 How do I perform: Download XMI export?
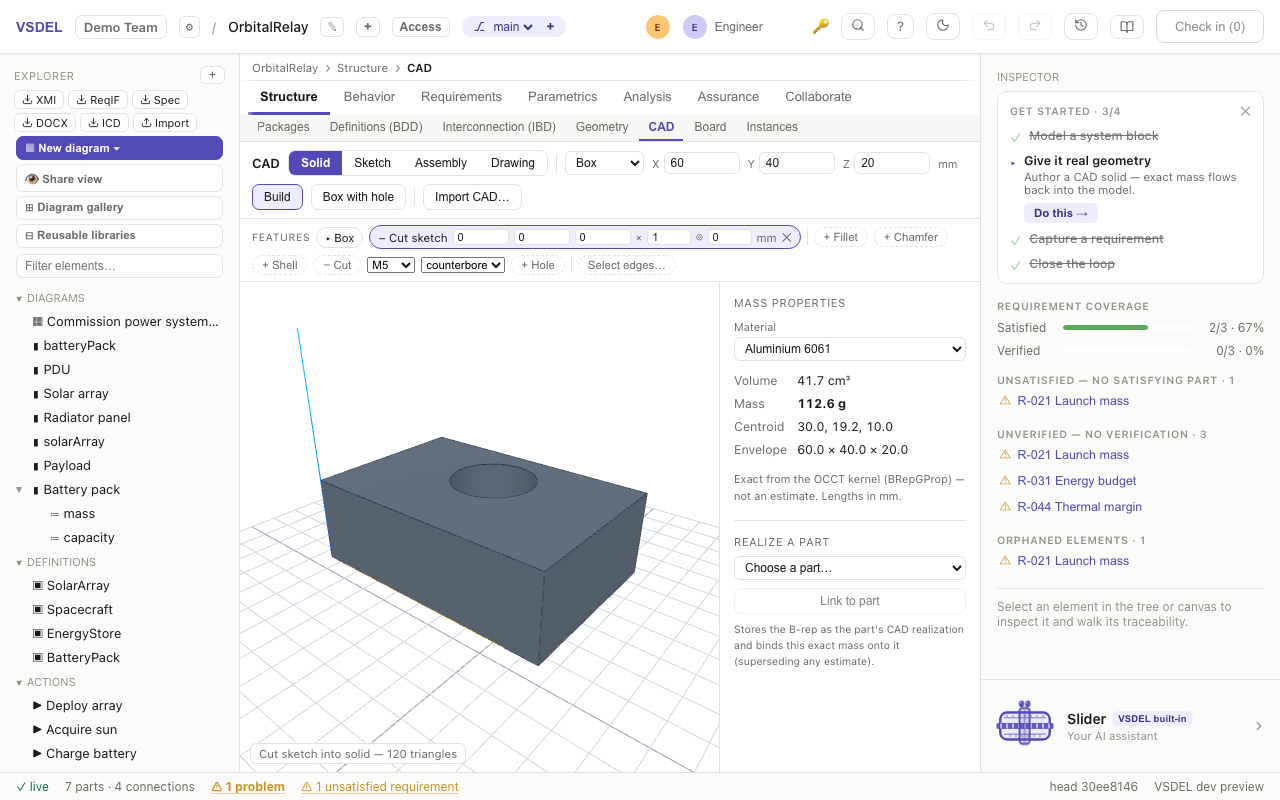click(39, 99)
